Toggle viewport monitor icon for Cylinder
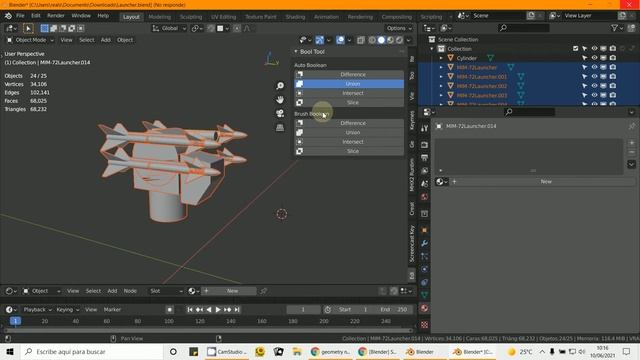The height and width of the screenshot is (360, 640). (x=603, y=58)
